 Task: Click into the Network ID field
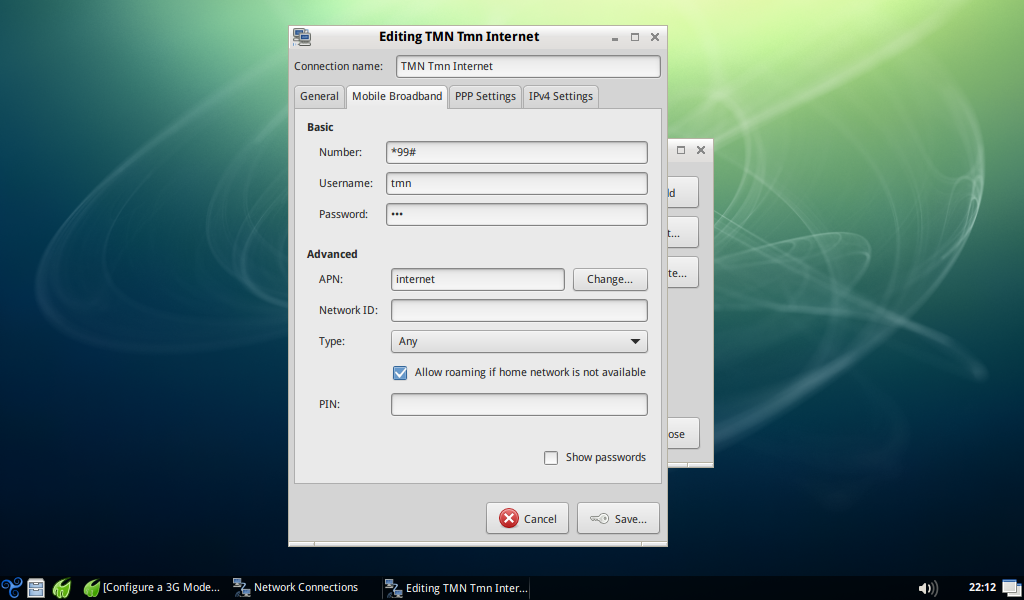coord(519,311)
